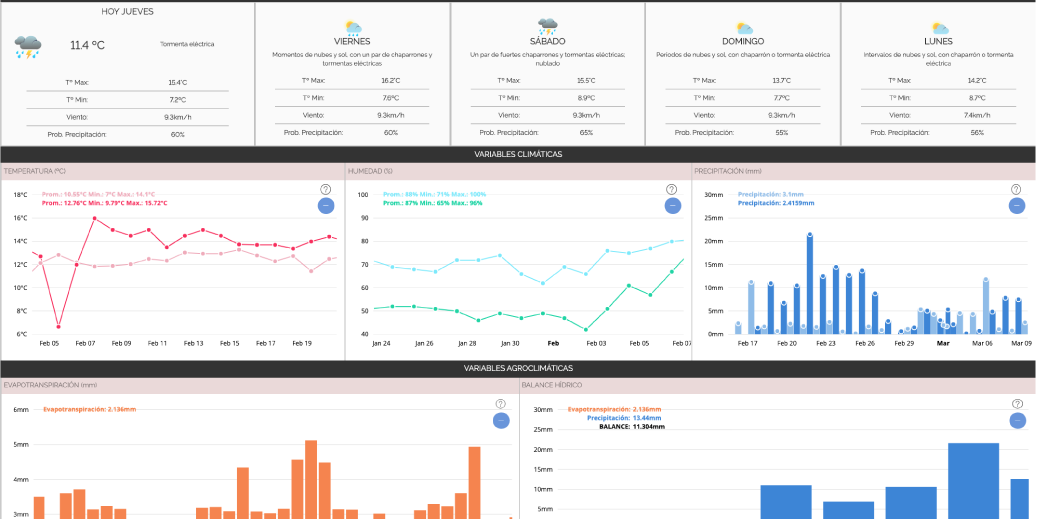Toggle the dark blue legend Precipitación: 2.4159mm
The width and height of the screenshot is (1038, 519).
776,203
